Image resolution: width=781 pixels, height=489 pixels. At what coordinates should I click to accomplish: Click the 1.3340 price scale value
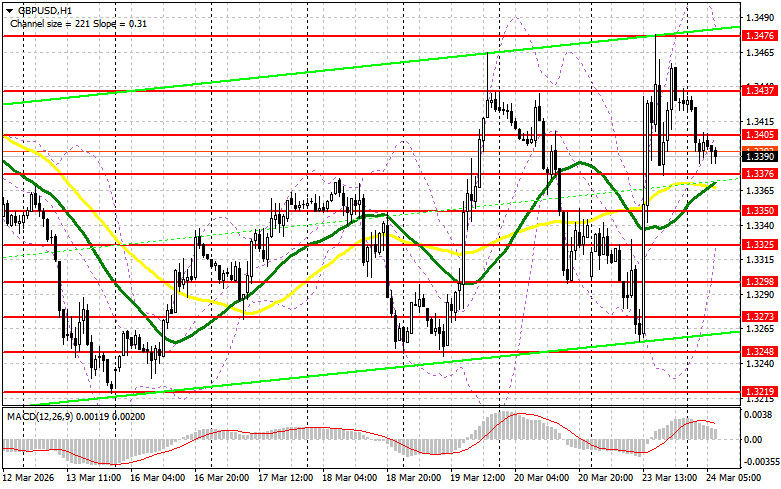(x=760, y=225)
